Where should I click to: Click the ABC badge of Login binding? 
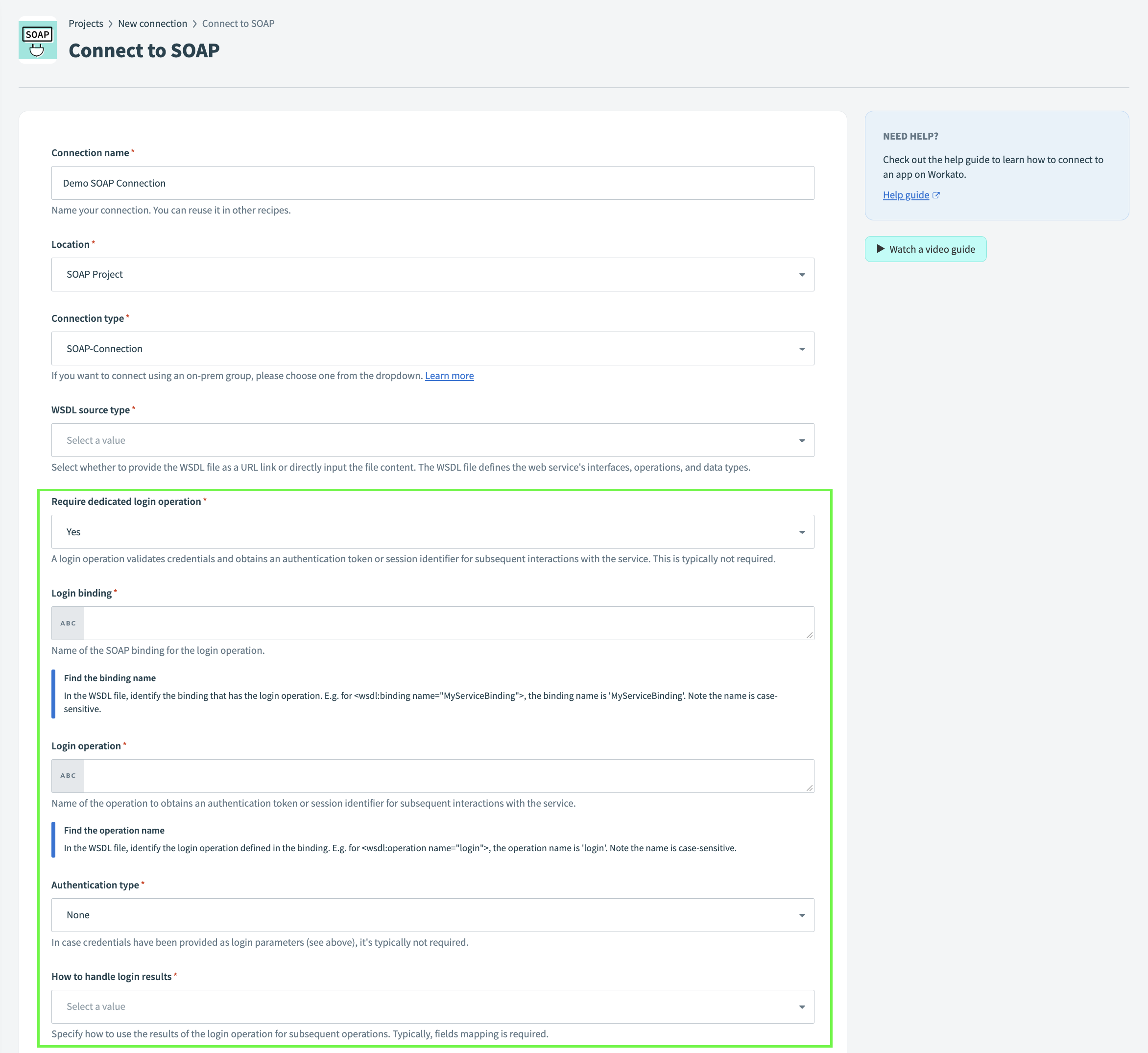(x=68, y=623)
